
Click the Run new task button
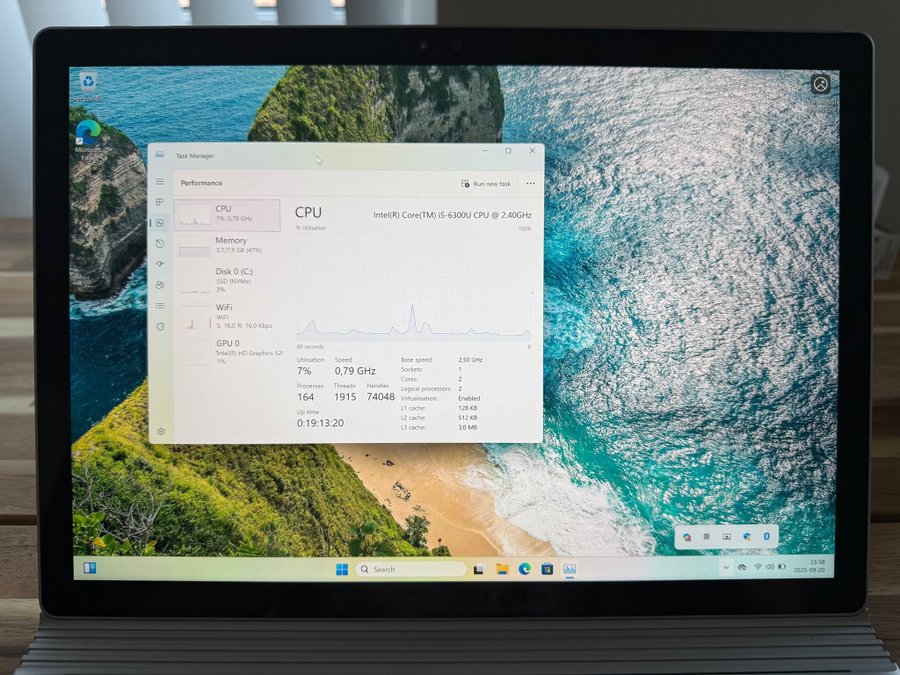(486, 184)
